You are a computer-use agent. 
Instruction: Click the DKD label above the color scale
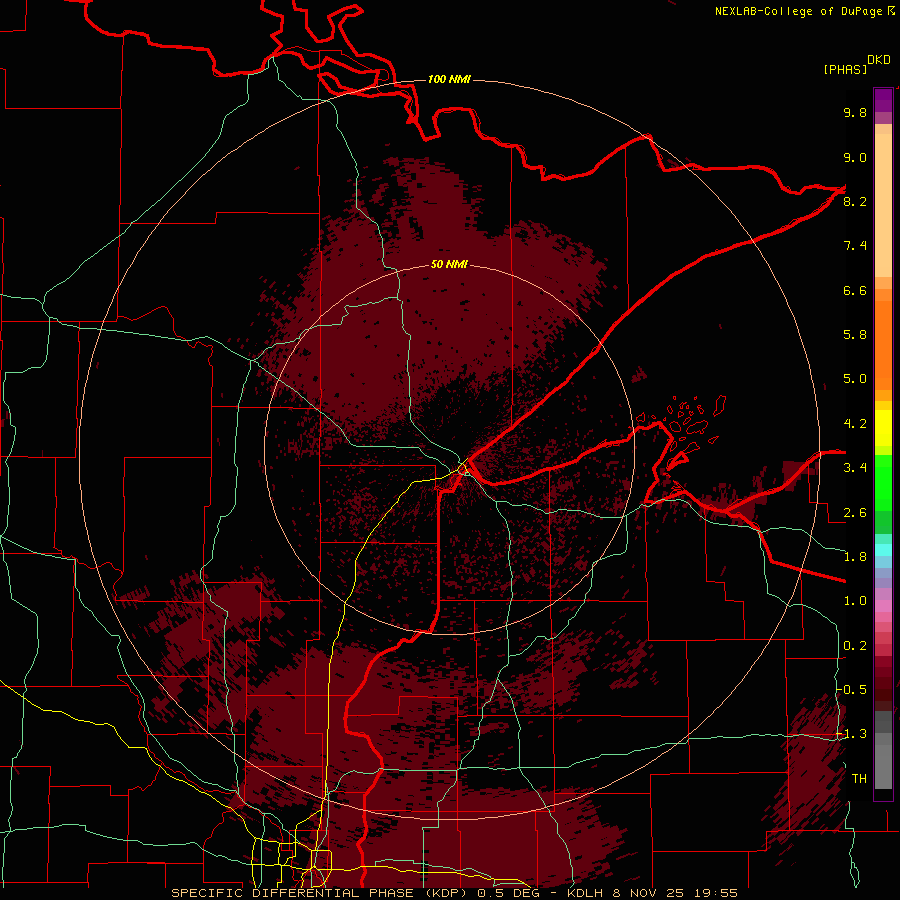tap(879, 60)
